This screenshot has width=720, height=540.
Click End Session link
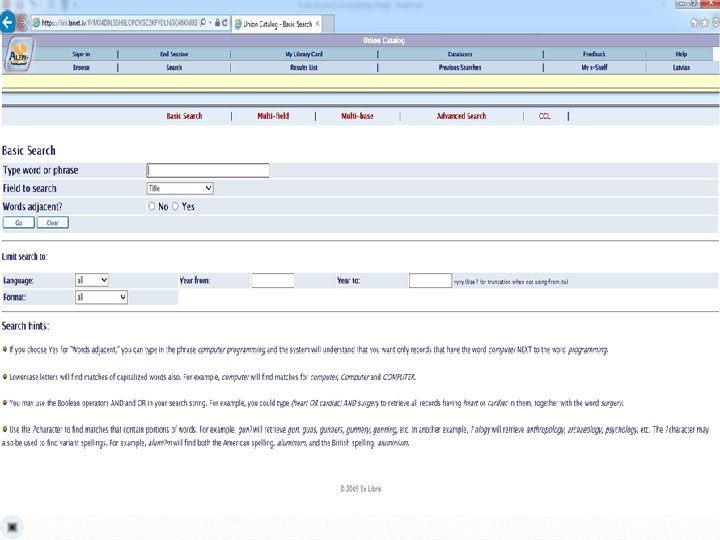tap(174, 54)
